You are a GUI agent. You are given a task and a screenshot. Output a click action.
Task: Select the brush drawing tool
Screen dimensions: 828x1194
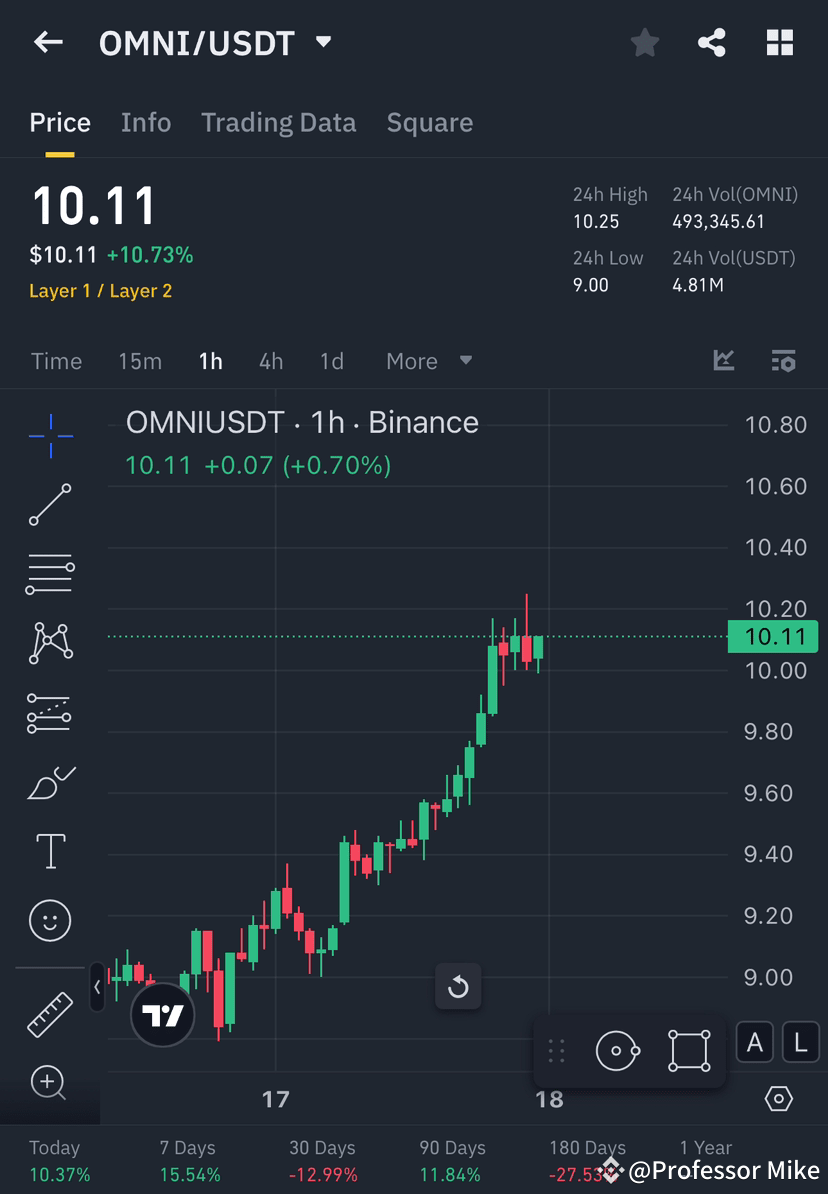coord(51,783)
